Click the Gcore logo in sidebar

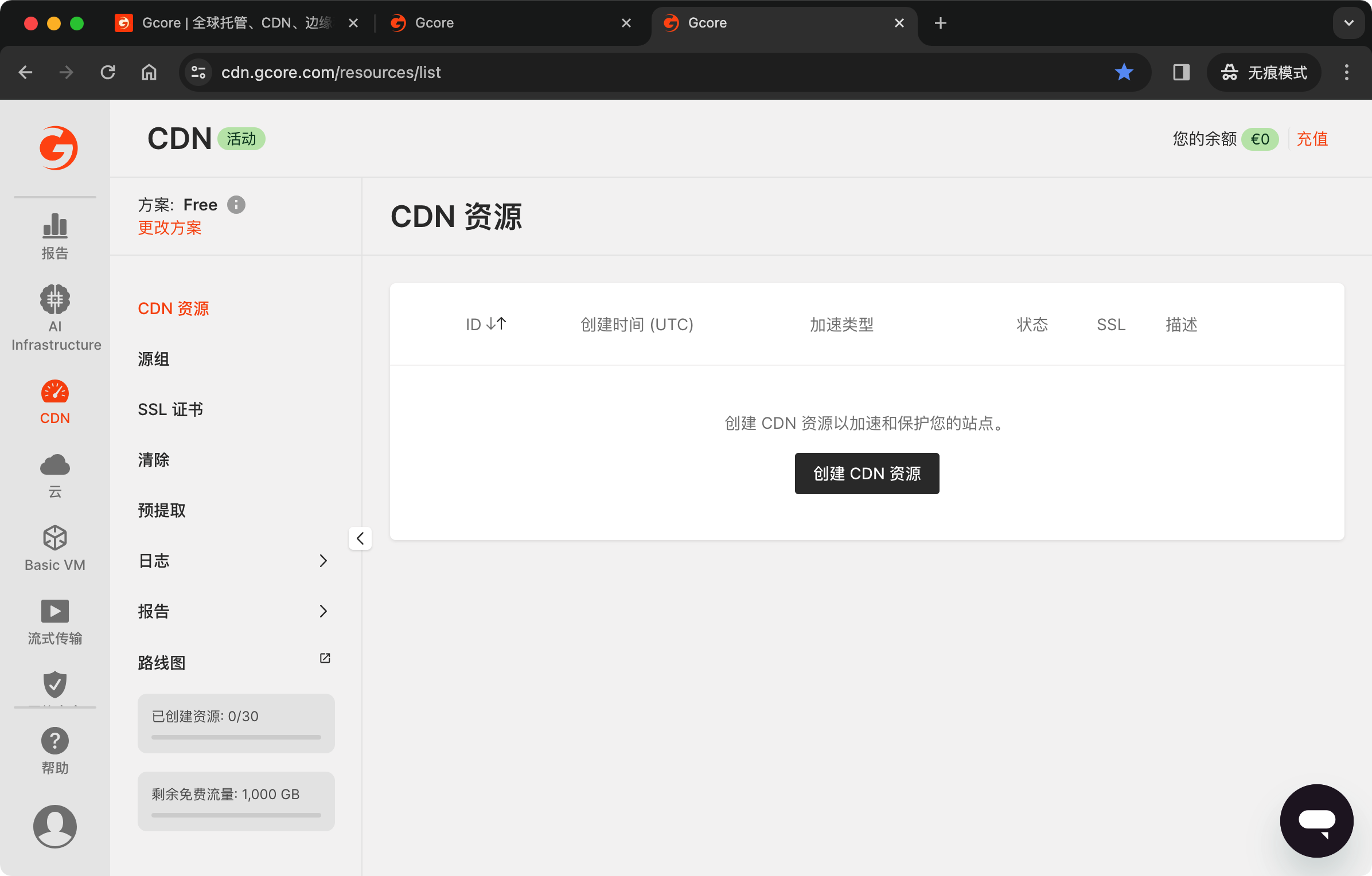point(58,148)
